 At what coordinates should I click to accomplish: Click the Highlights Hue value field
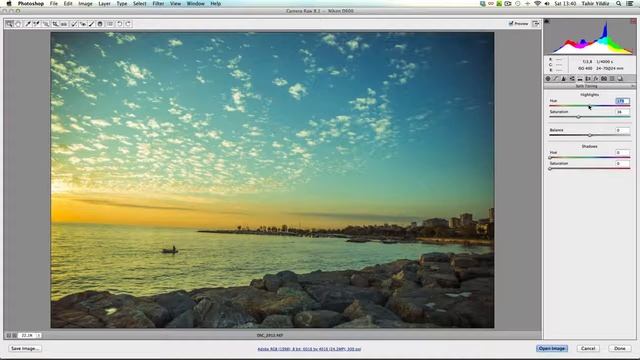(622, 101)
